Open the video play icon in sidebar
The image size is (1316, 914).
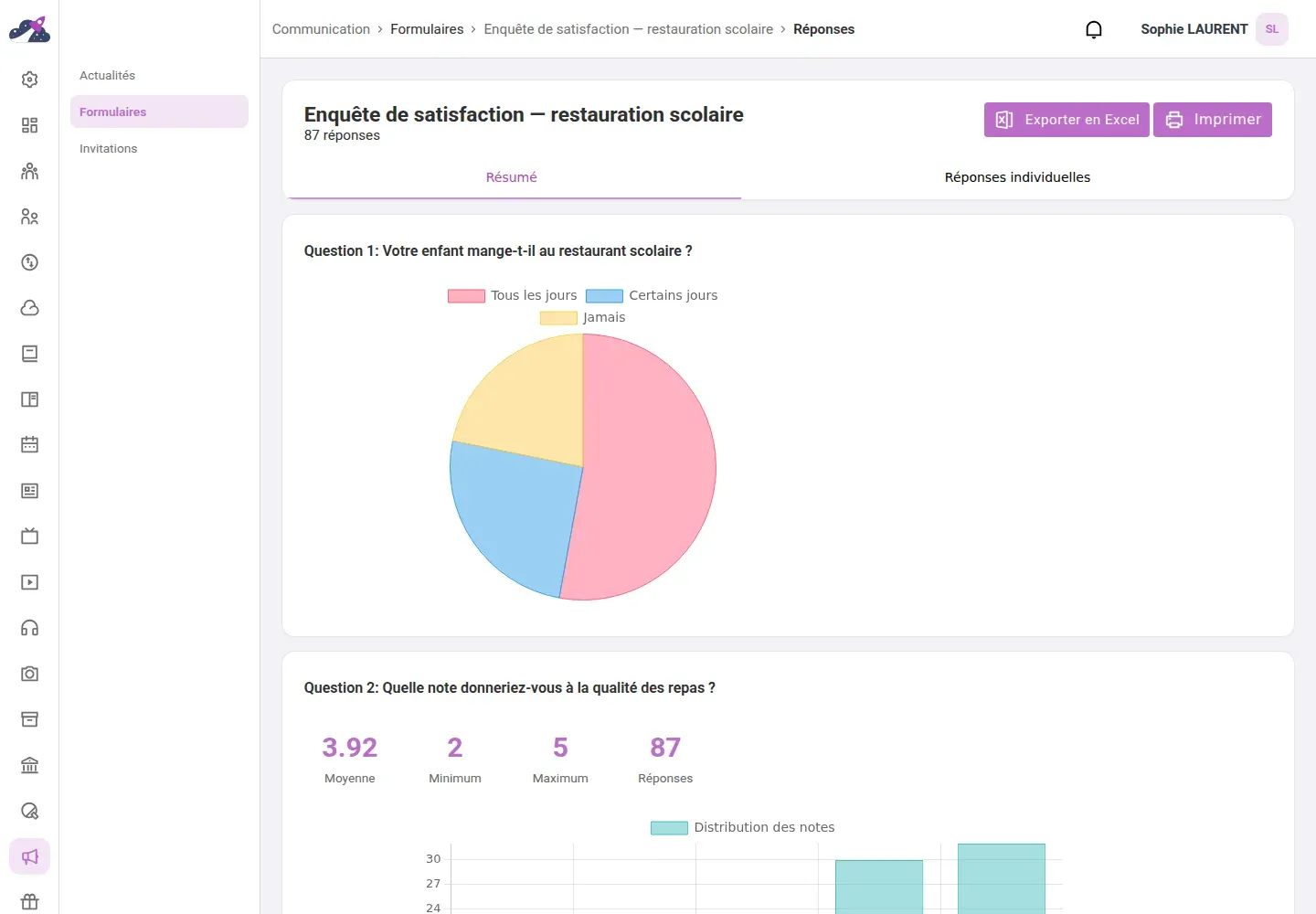tap(29, 582)
